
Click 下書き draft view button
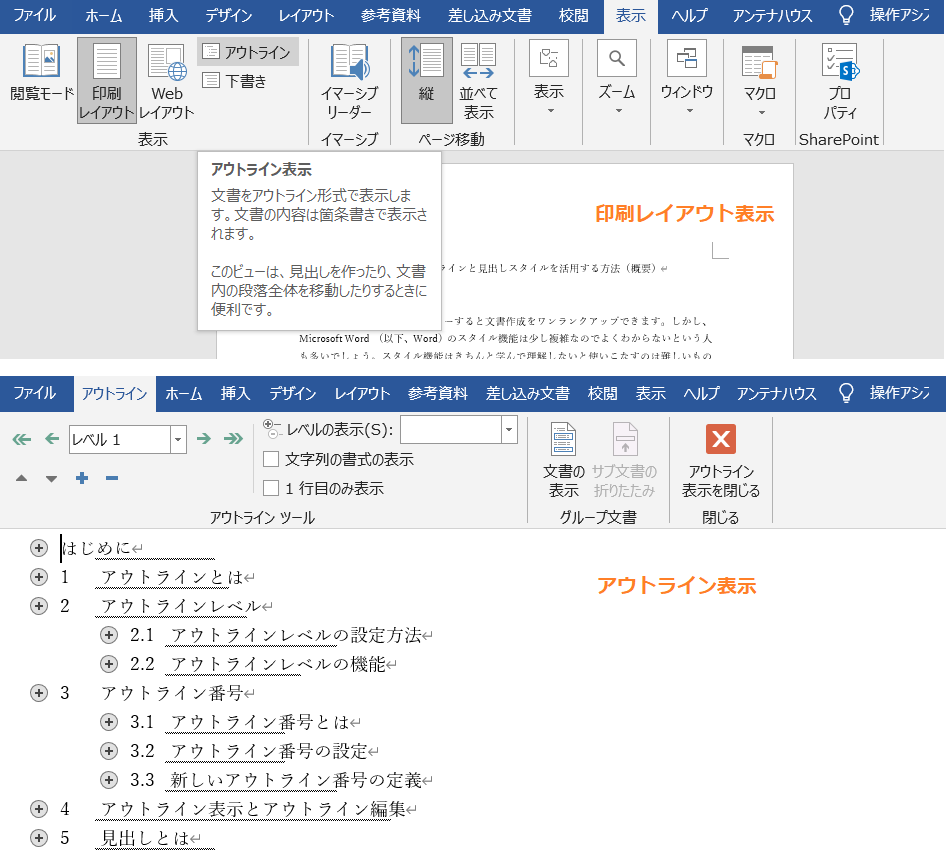tap(236, 81)
